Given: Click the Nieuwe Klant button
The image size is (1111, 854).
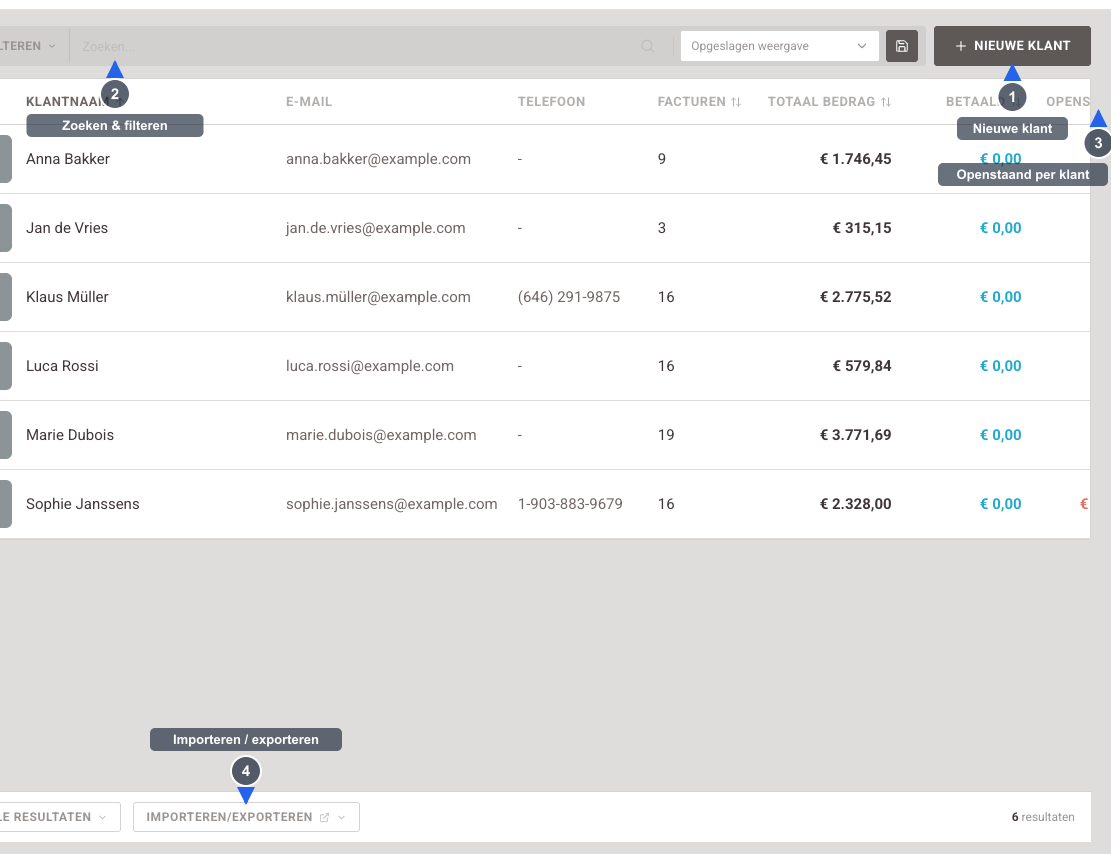Looking at the screenshot, I should [x=1012, y=46].
